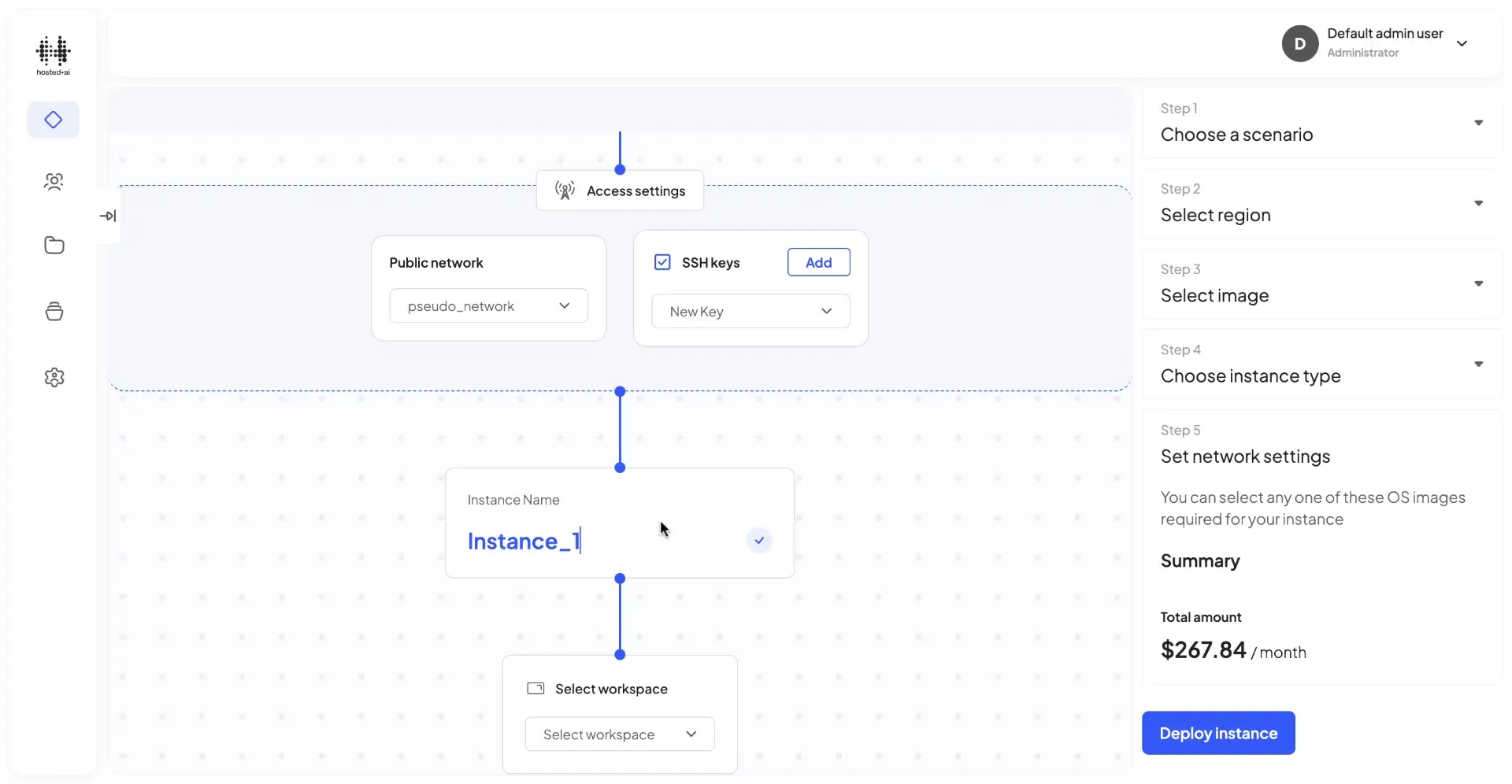Open the team members section from the sidebar

(53, 182)
